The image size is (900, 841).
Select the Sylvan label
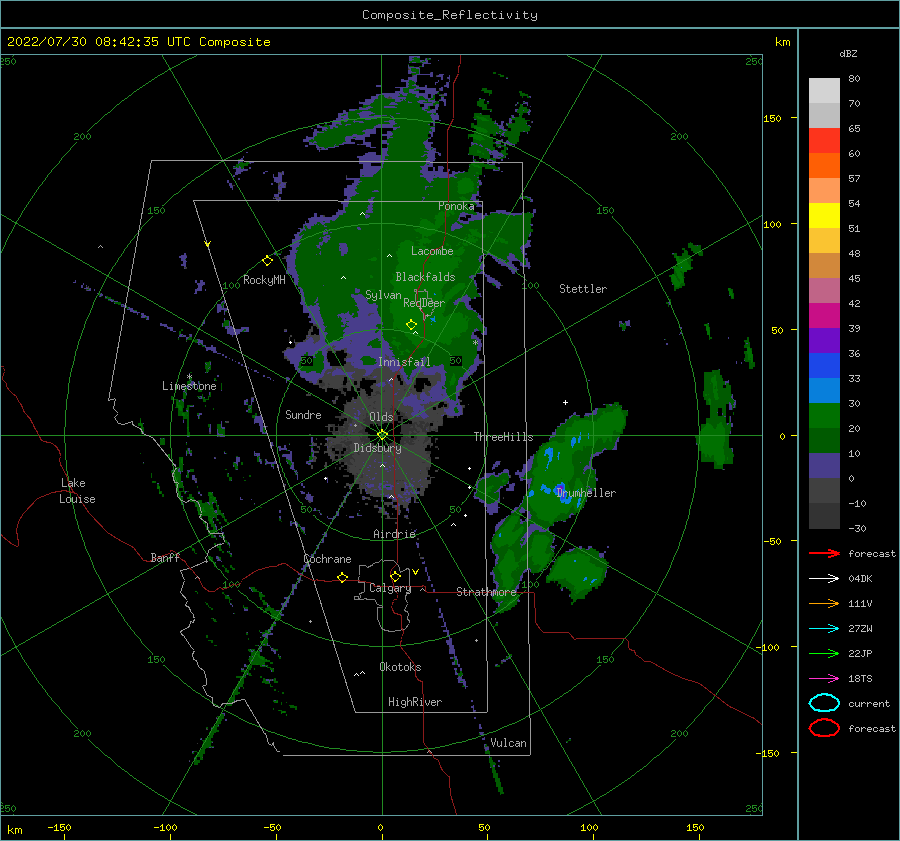(383, 295)
